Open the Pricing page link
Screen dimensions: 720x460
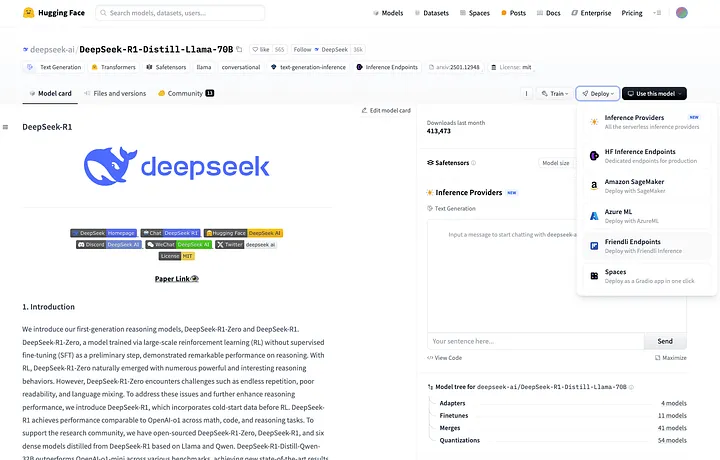[x=632, y=13]
